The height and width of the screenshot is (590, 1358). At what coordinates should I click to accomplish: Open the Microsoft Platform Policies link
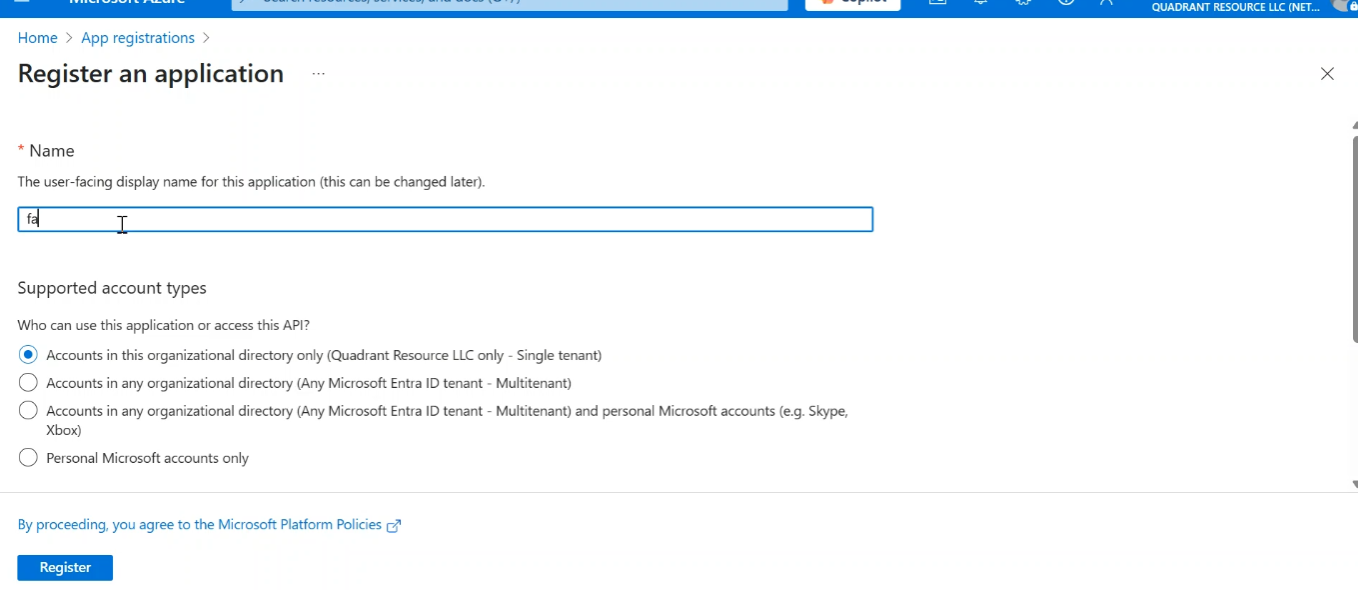coord(209,525)
